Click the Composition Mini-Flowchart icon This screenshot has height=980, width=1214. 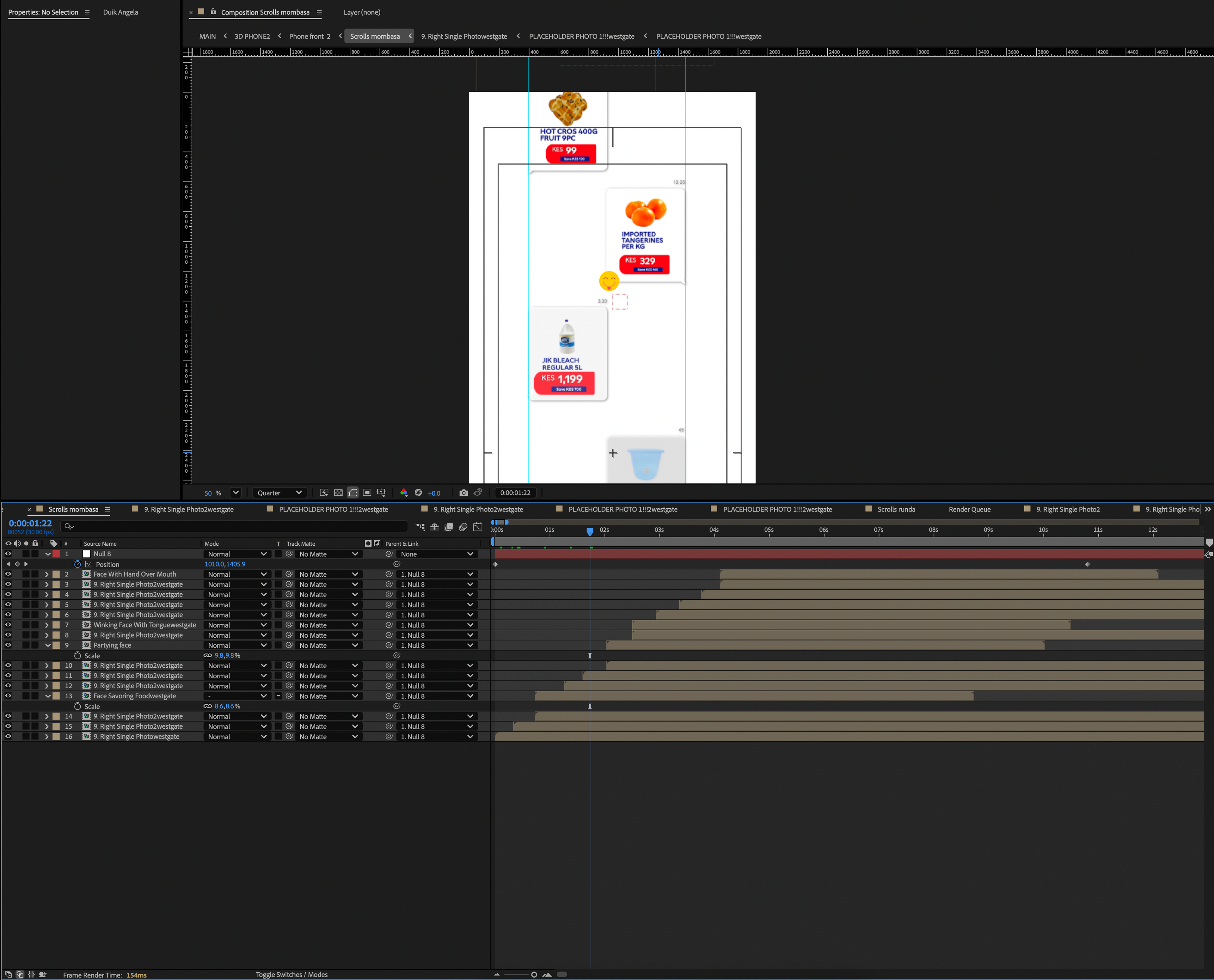pyautogui.click(x=420, y=527)
